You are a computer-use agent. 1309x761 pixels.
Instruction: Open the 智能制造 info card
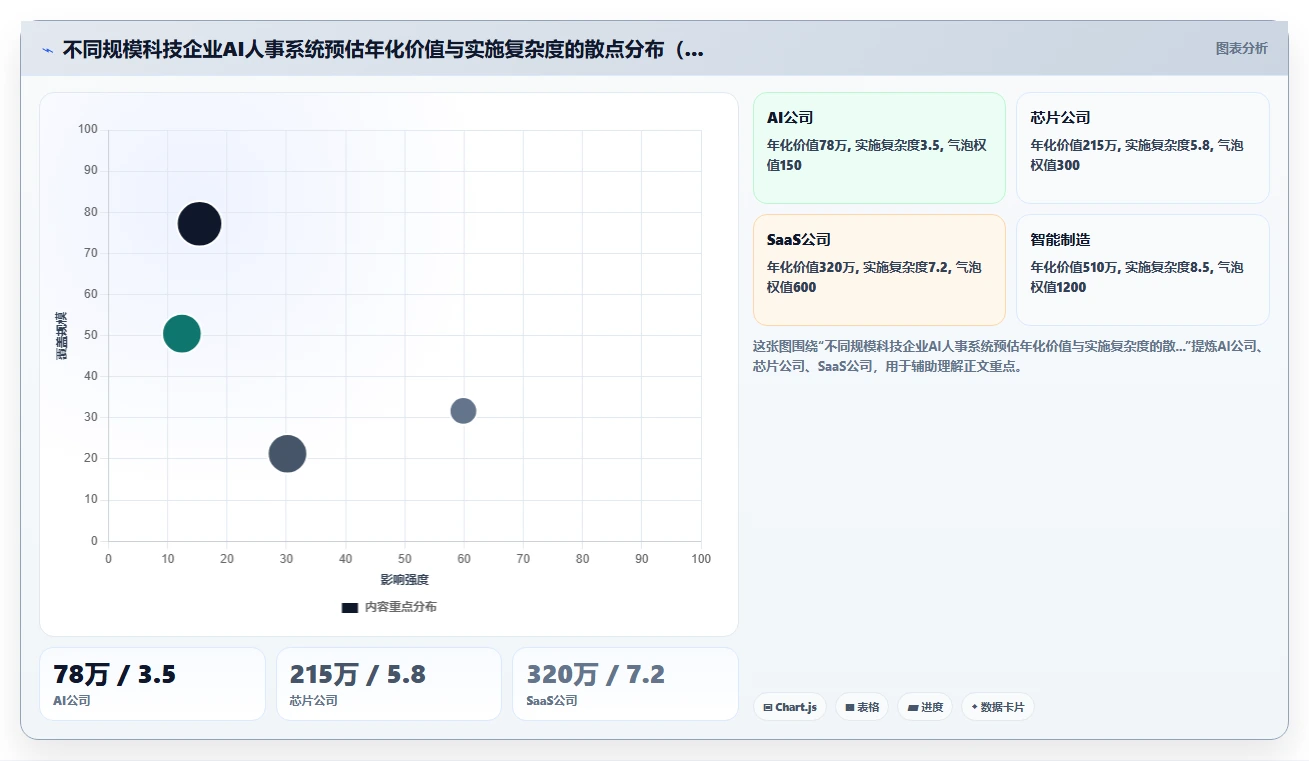coord(1143,270)
